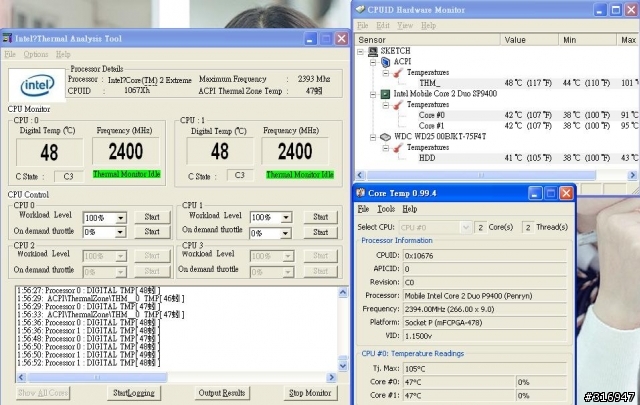
Task: Collapse the Intel Mobile Core 2 Duo node
Action: pos(373,94)
